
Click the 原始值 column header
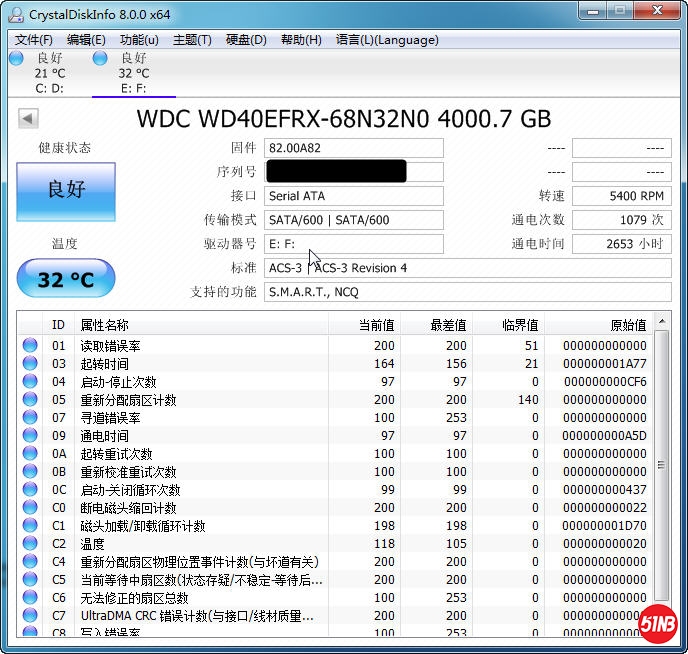[628, 325]
